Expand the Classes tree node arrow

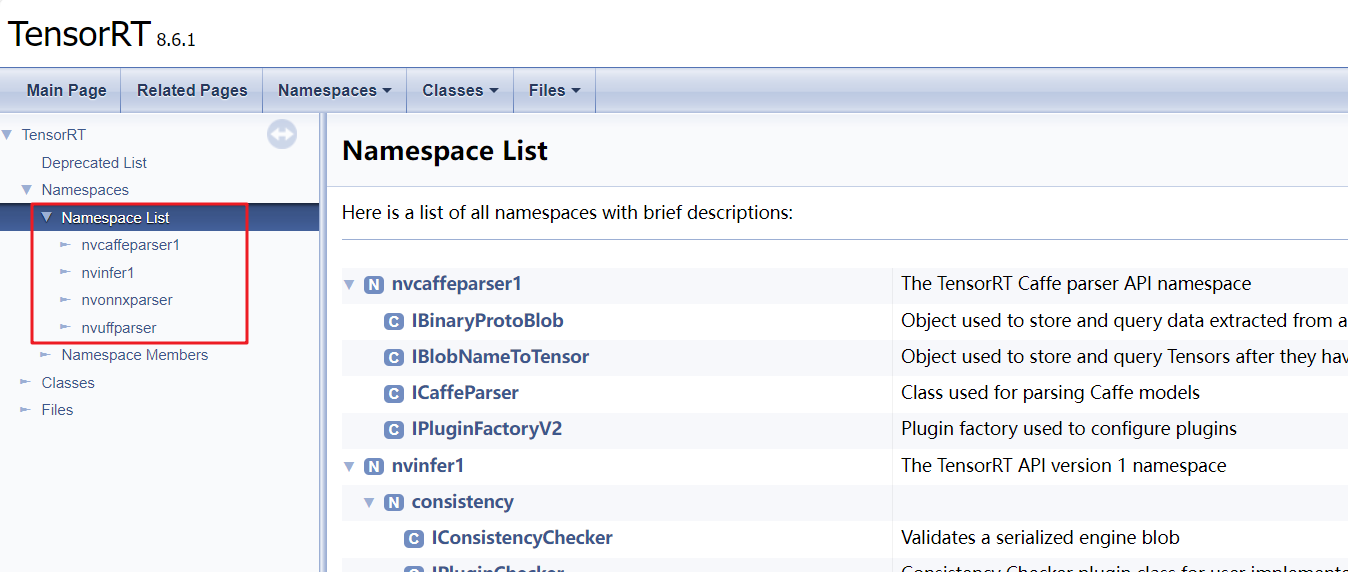pos(27,382)
